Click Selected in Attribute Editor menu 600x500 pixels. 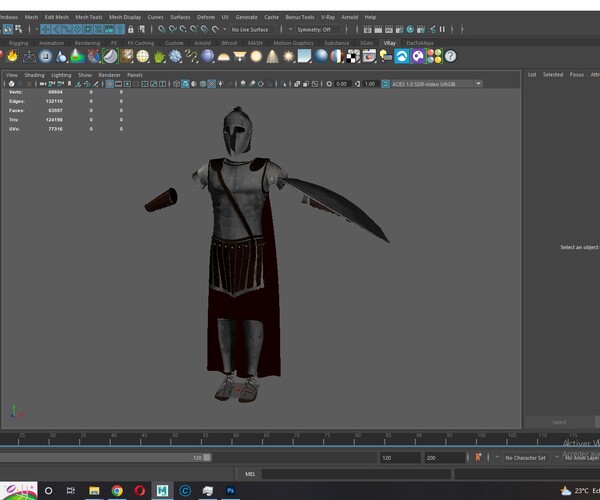pos(553,75)
